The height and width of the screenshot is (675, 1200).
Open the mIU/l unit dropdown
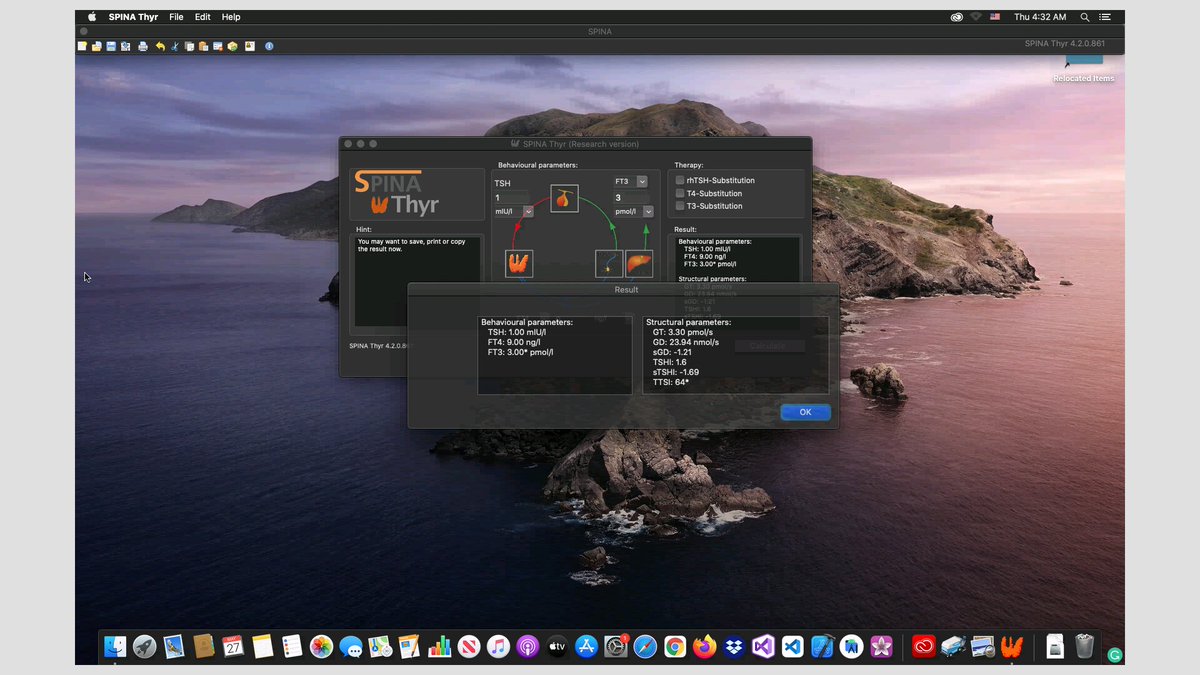528,212
